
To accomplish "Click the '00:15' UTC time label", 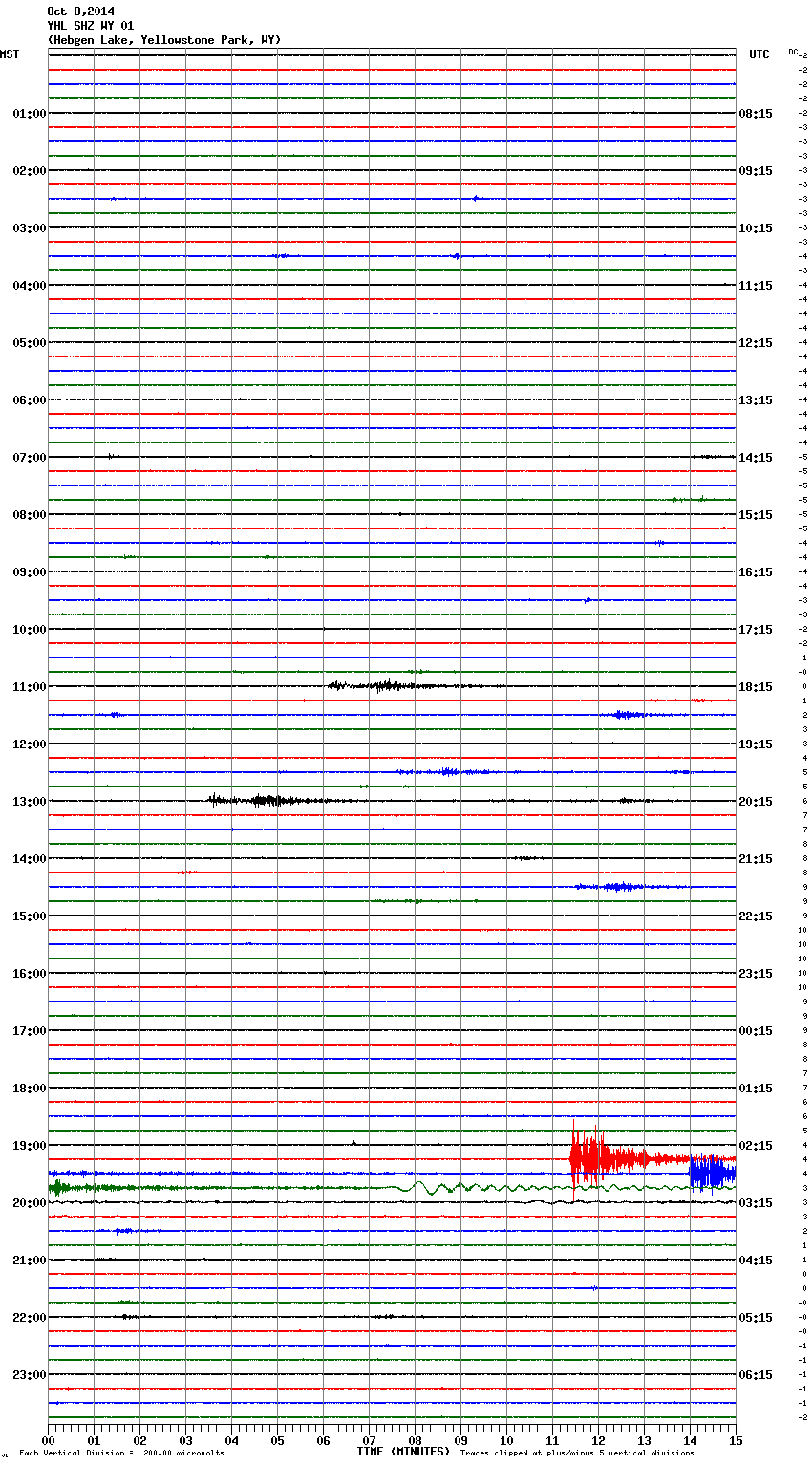I will click(x=756, y=1030).
